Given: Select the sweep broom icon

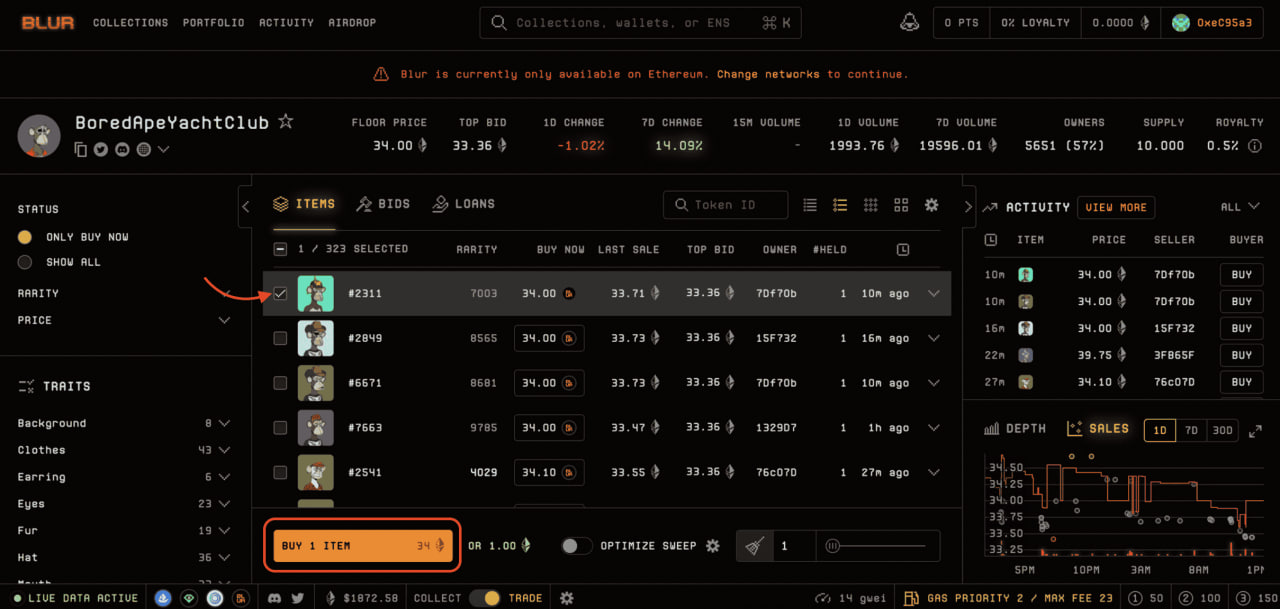Looking at the screenshot, I should pos(755,545).
